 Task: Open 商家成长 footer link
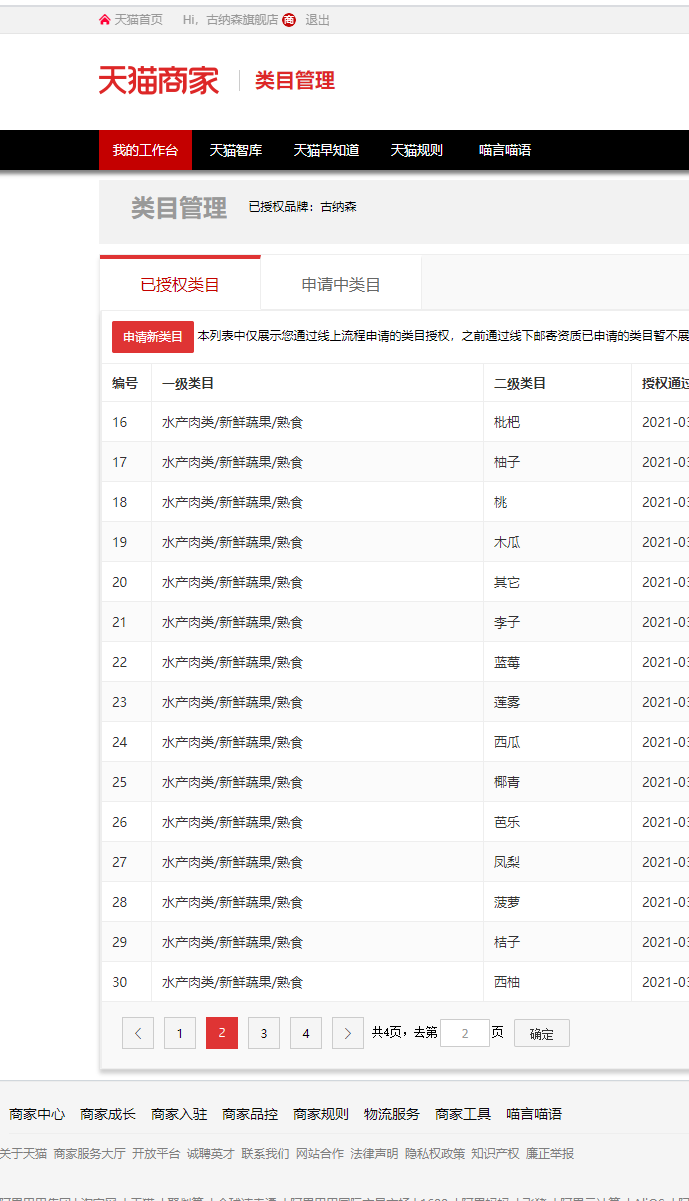pos(108,1114)
